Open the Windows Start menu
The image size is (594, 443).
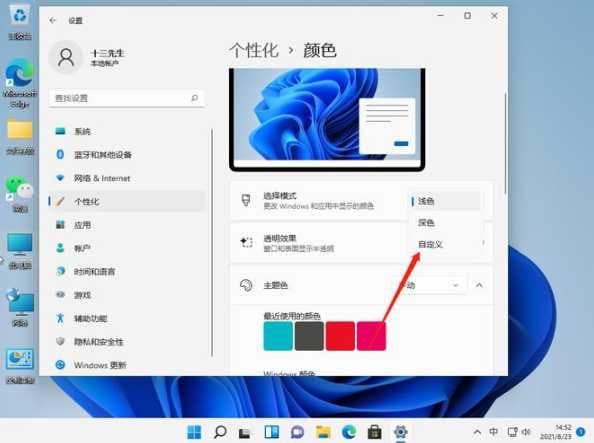(194, 432)
